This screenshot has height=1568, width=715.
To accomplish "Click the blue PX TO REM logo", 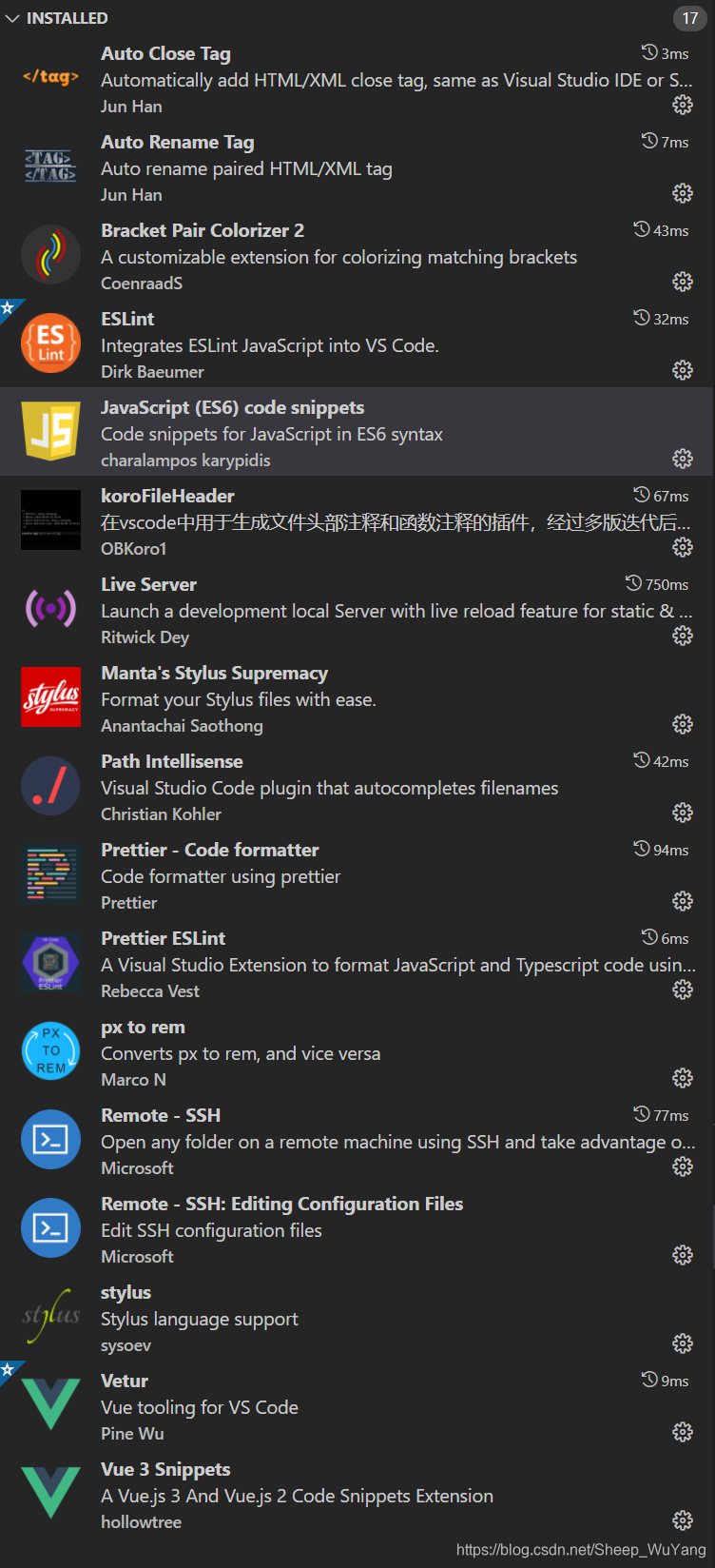I will coord(50,1050).
